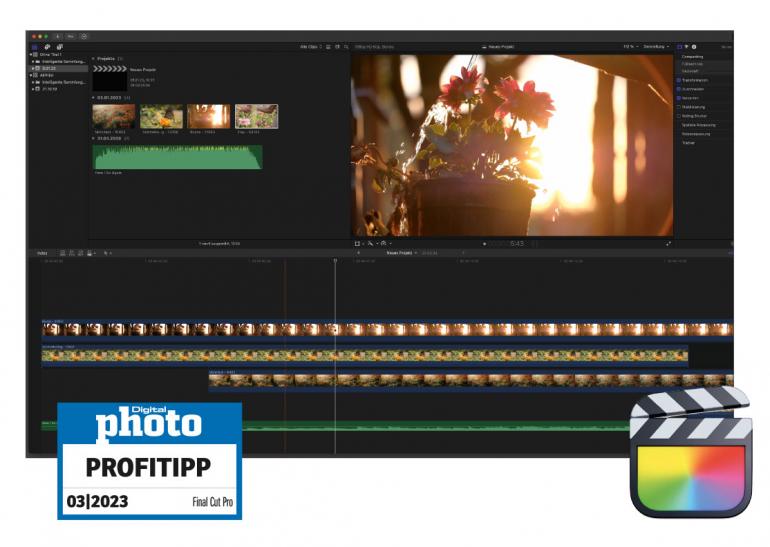770x547 pixels.
Task: Click the keyword editor key button
Action: pos(71,36)
